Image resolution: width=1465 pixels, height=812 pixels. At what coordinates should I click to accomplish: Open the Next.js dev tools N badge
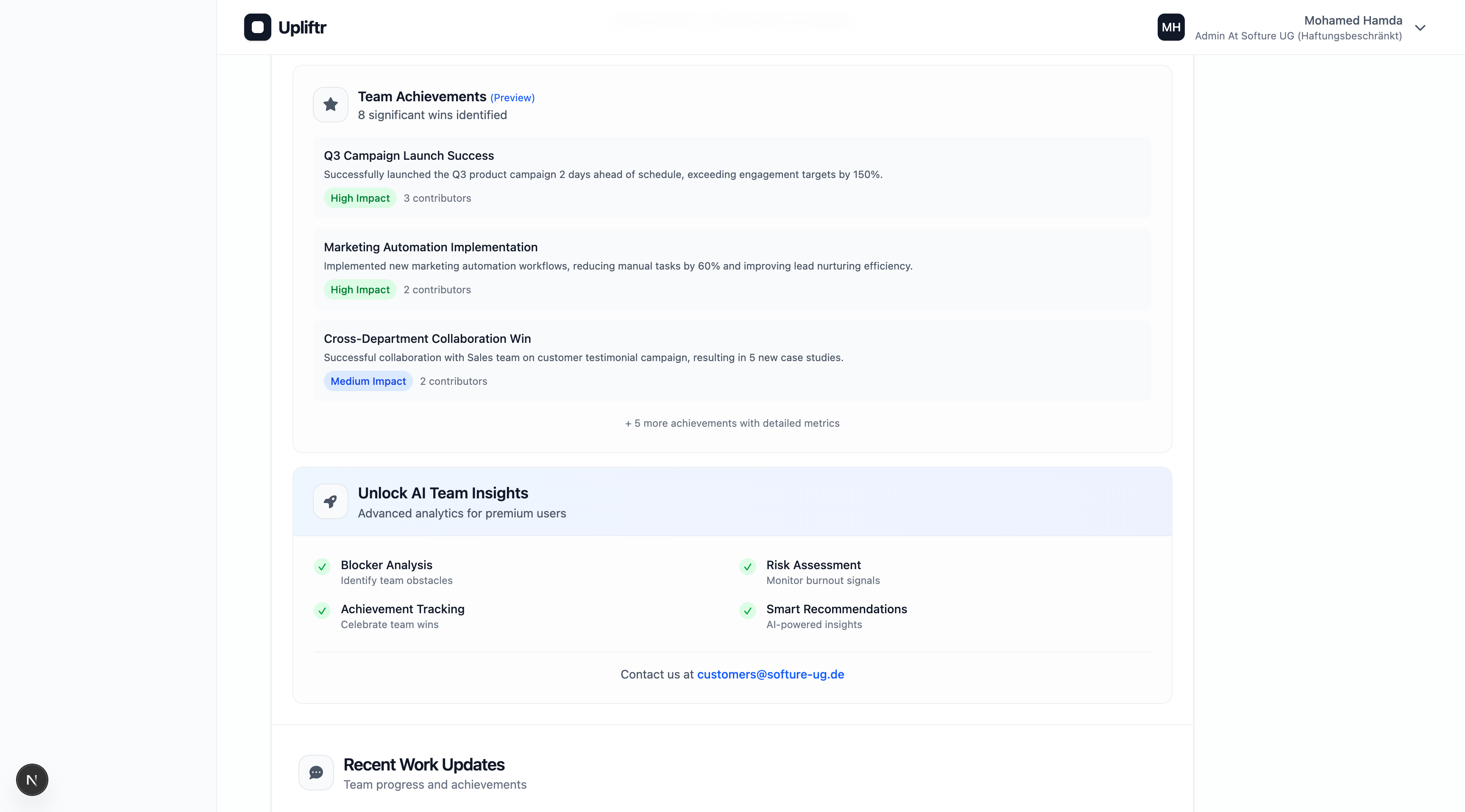pyautogui.click(x=32, y=780)
